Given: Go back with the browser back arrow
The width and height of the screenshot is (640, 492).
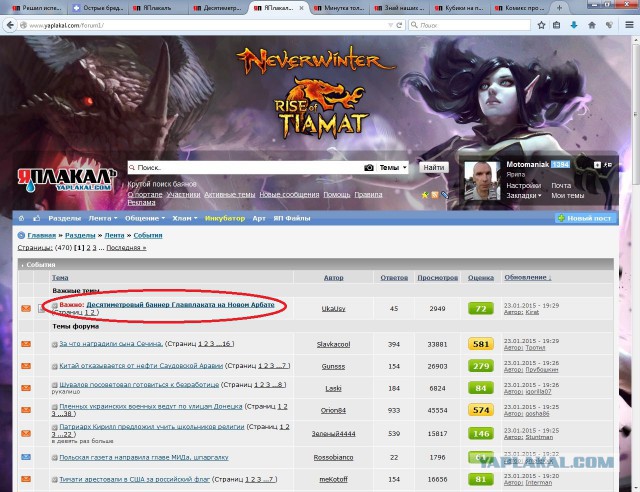Looking at the screenshot, I should click(9, 25).
